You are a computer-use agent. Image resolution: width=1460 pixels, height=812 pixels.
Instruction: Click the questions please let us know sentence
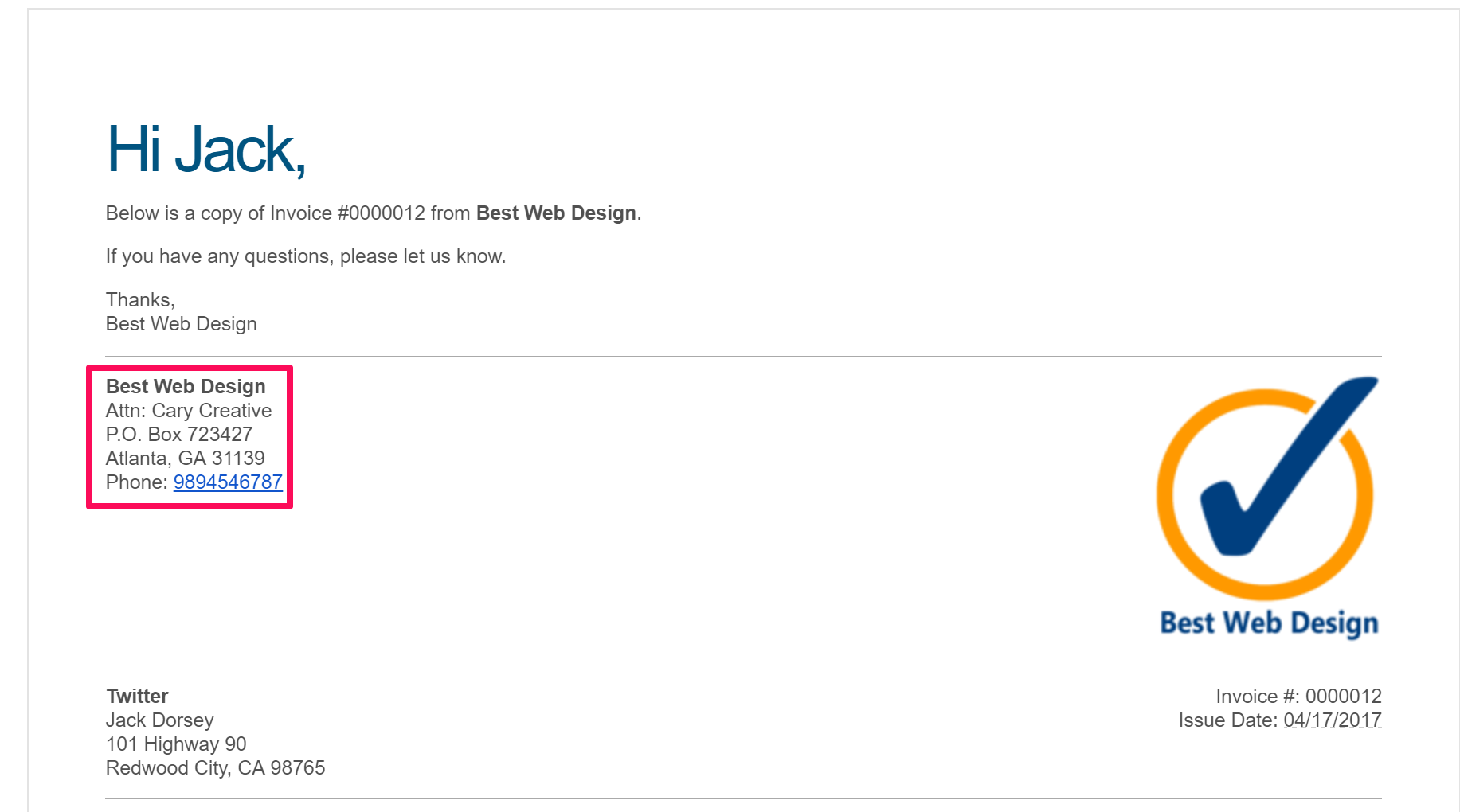[x=306, y=256]
